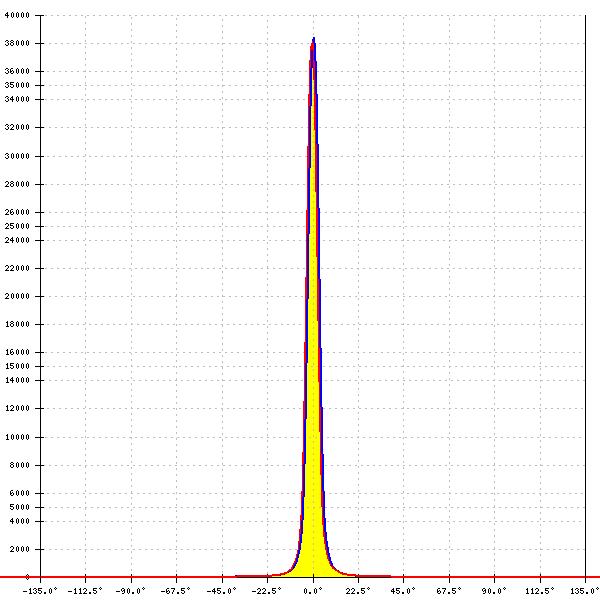Click the 22.5° x-axis label

click(x=358, y=591)
